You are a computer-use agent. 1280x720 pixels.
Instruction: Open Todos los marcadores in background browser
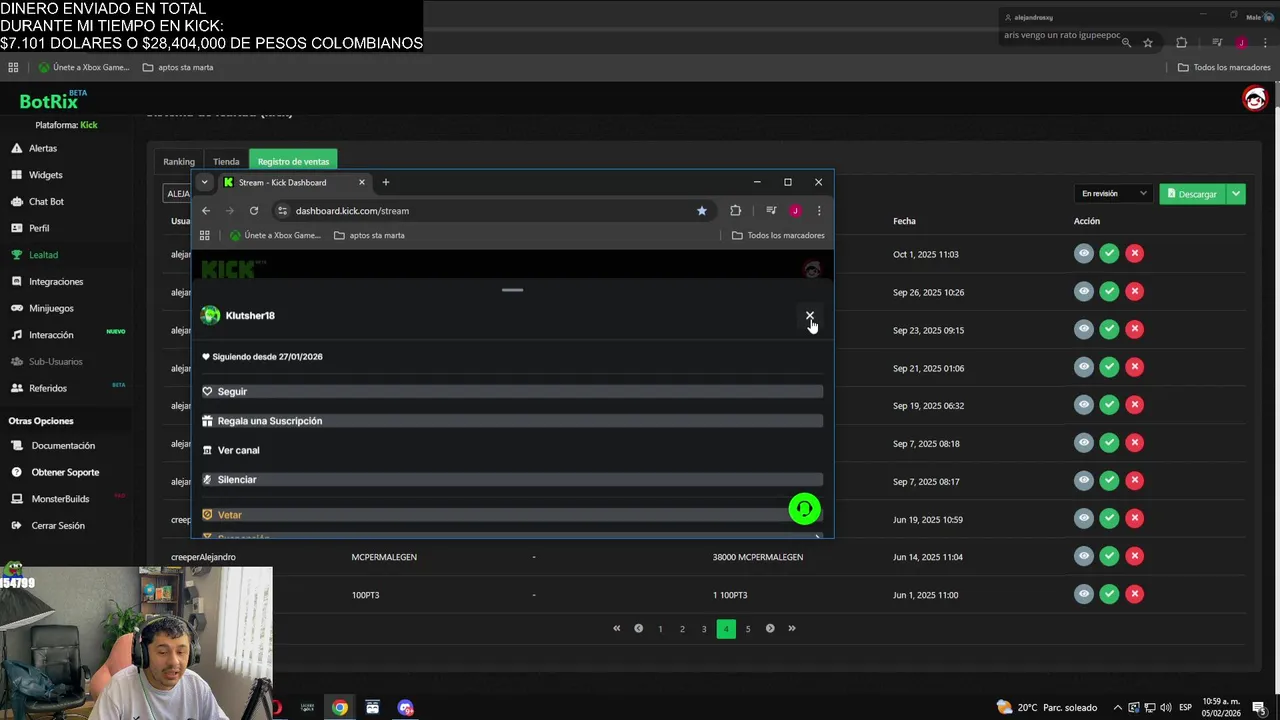(1224, 67)
